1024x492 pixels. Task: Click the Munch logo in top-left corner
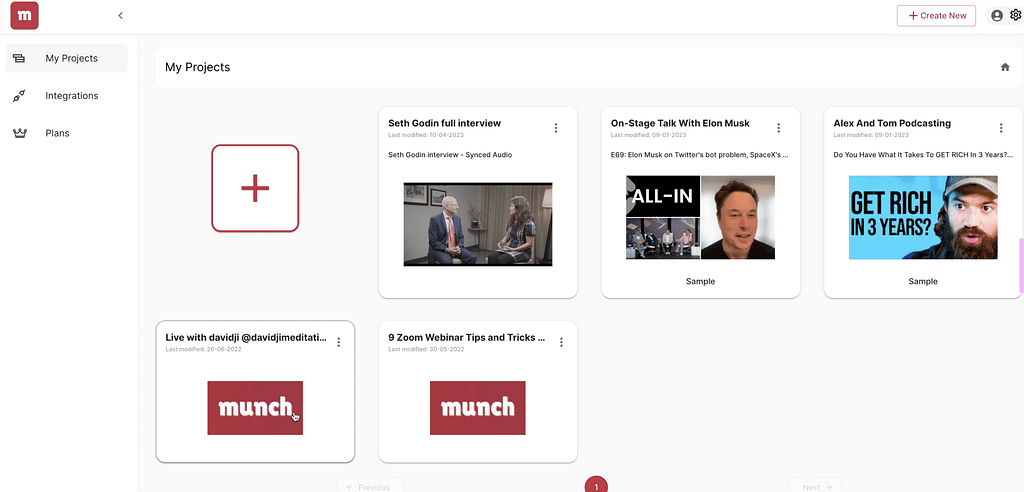coord(25,16)
